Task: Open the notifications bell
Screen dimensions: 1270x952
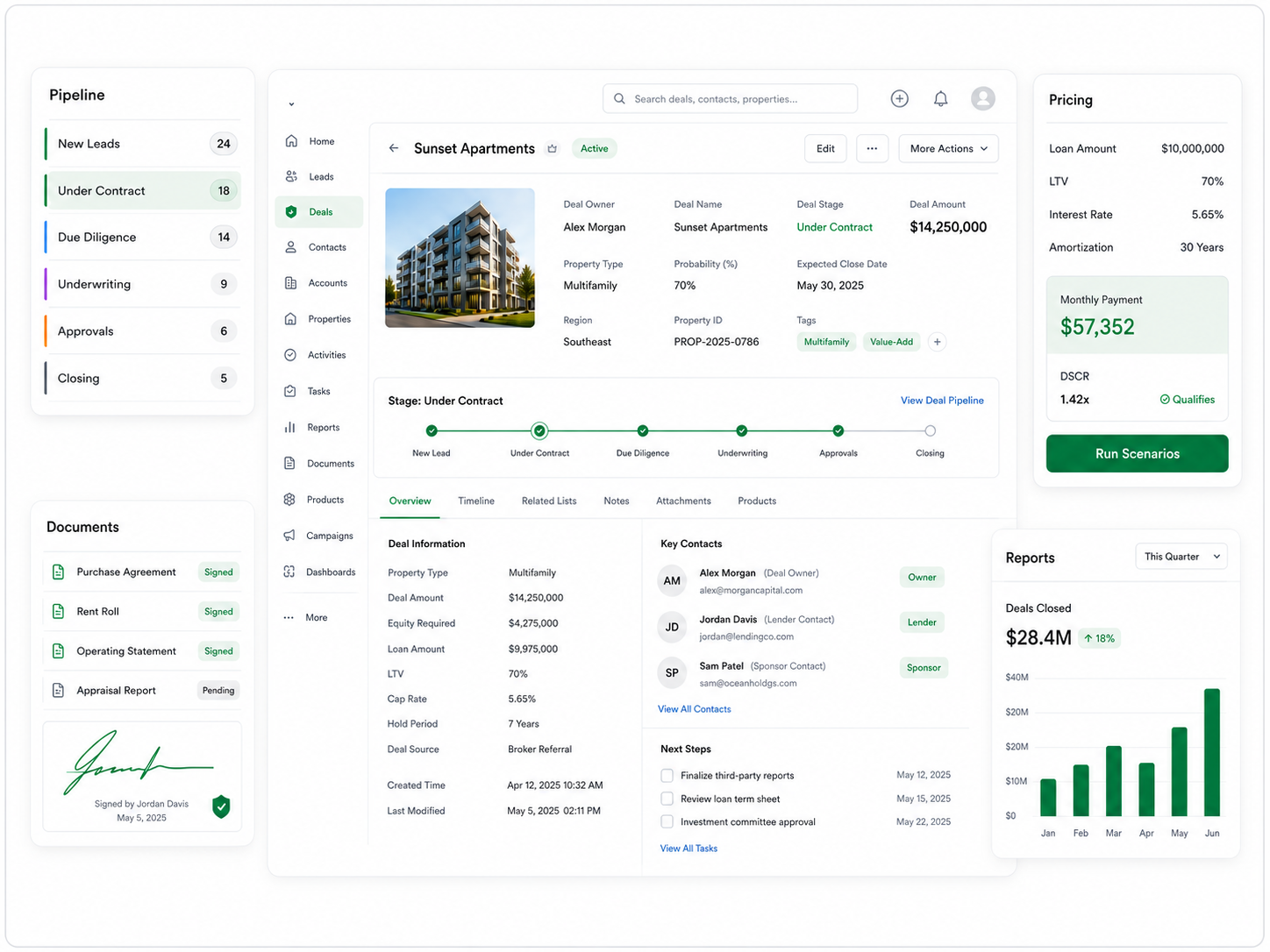Action: point(940,99)
